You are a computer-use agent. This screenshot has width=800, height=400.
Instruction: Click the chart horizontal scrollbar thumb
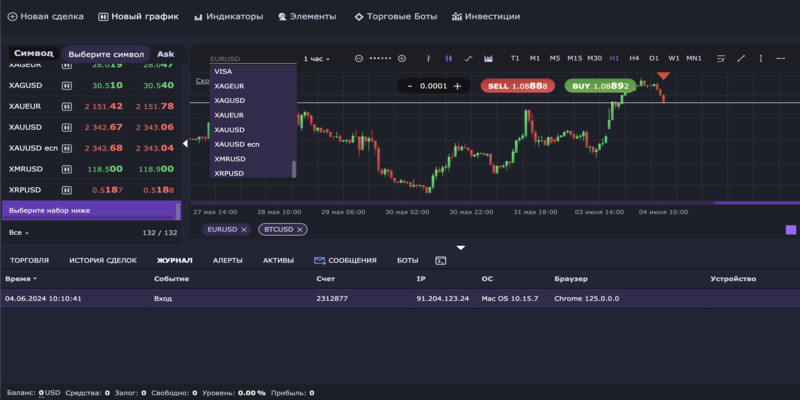coord(757,203)
